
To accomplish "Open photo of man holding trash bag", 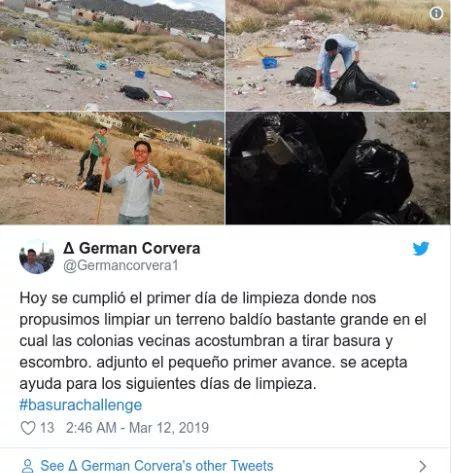I will 338,55.
